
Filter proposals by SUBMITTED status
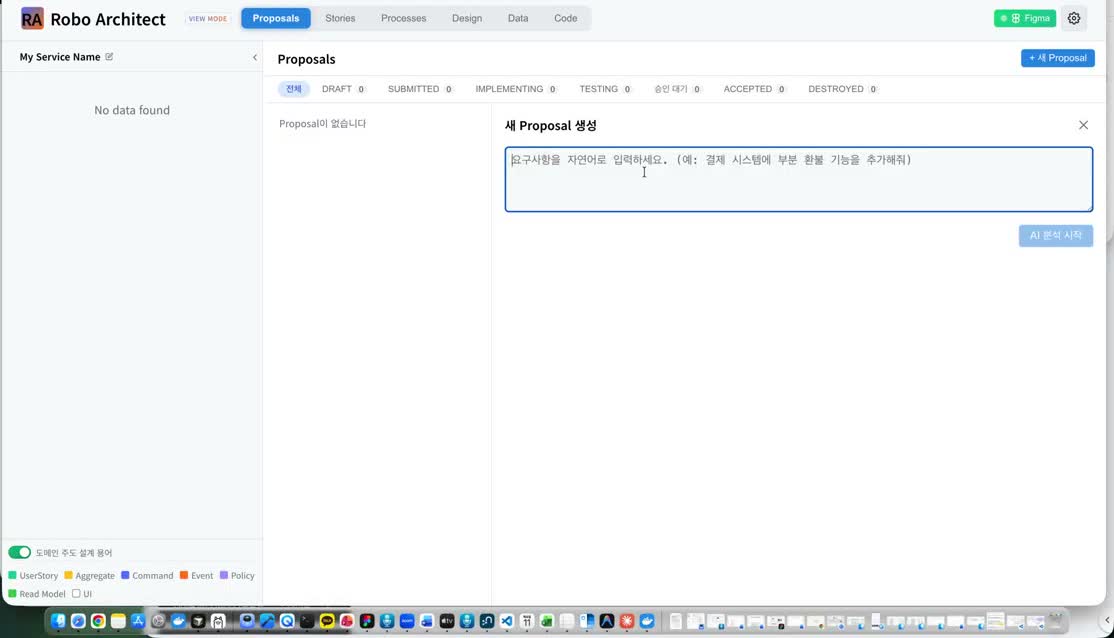420,89
